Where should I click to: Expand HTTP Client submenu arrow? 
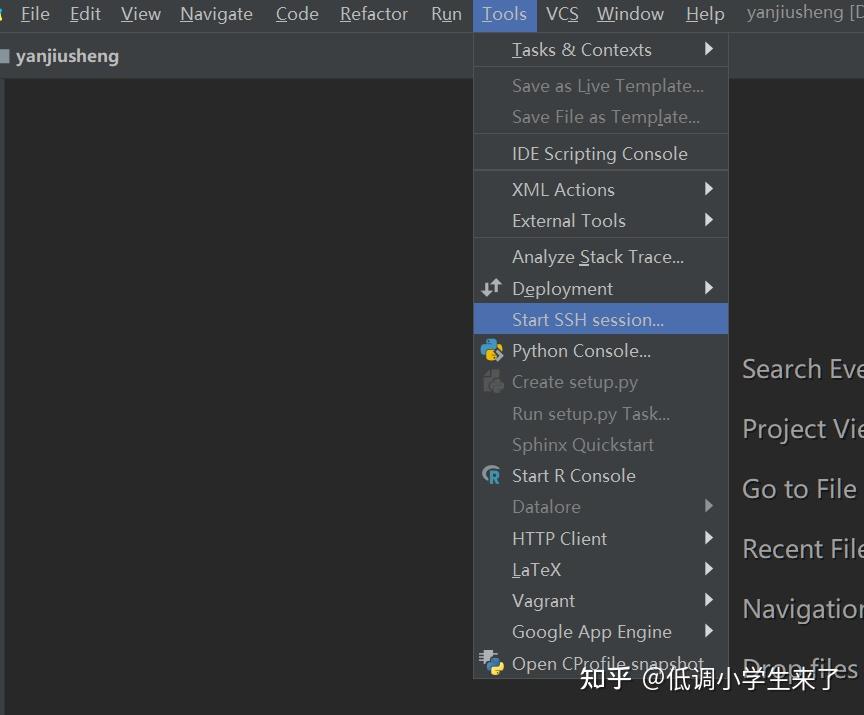(x=709, y=538)
